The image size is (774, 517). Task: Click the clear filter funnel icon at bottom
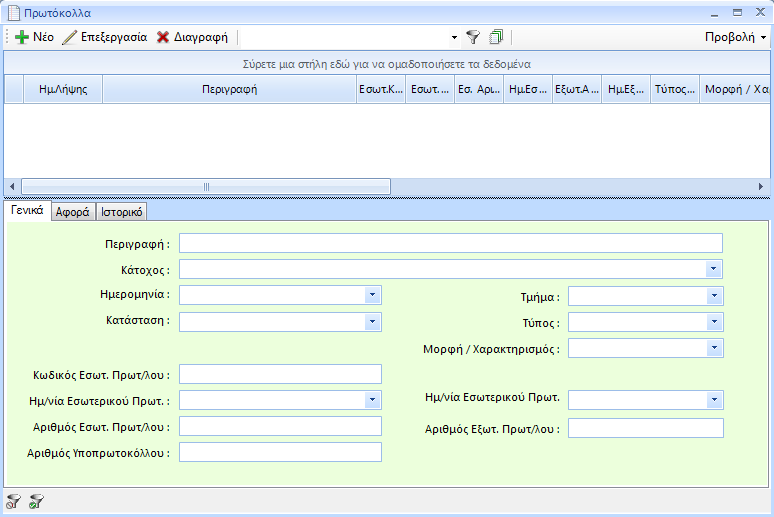point(13,502)
